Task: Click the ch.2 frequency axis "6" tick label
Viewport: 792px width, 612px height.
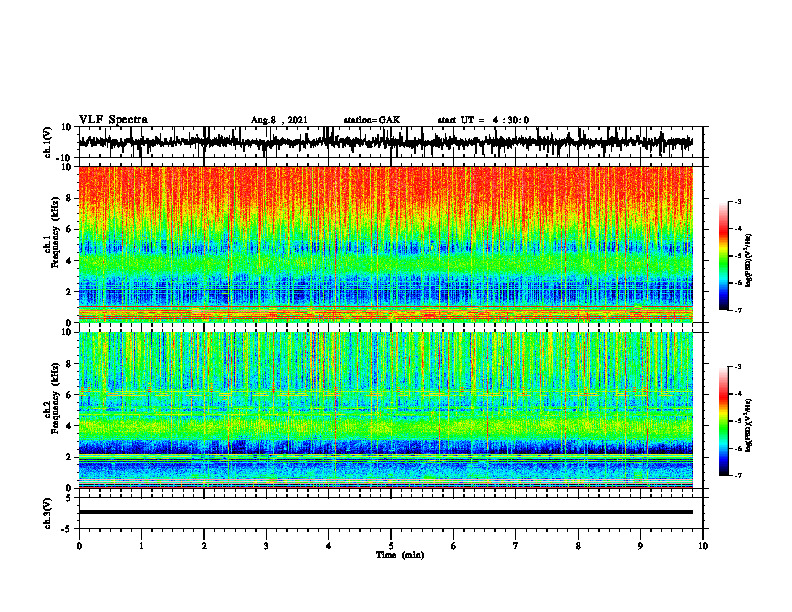Action: [69, 395]
